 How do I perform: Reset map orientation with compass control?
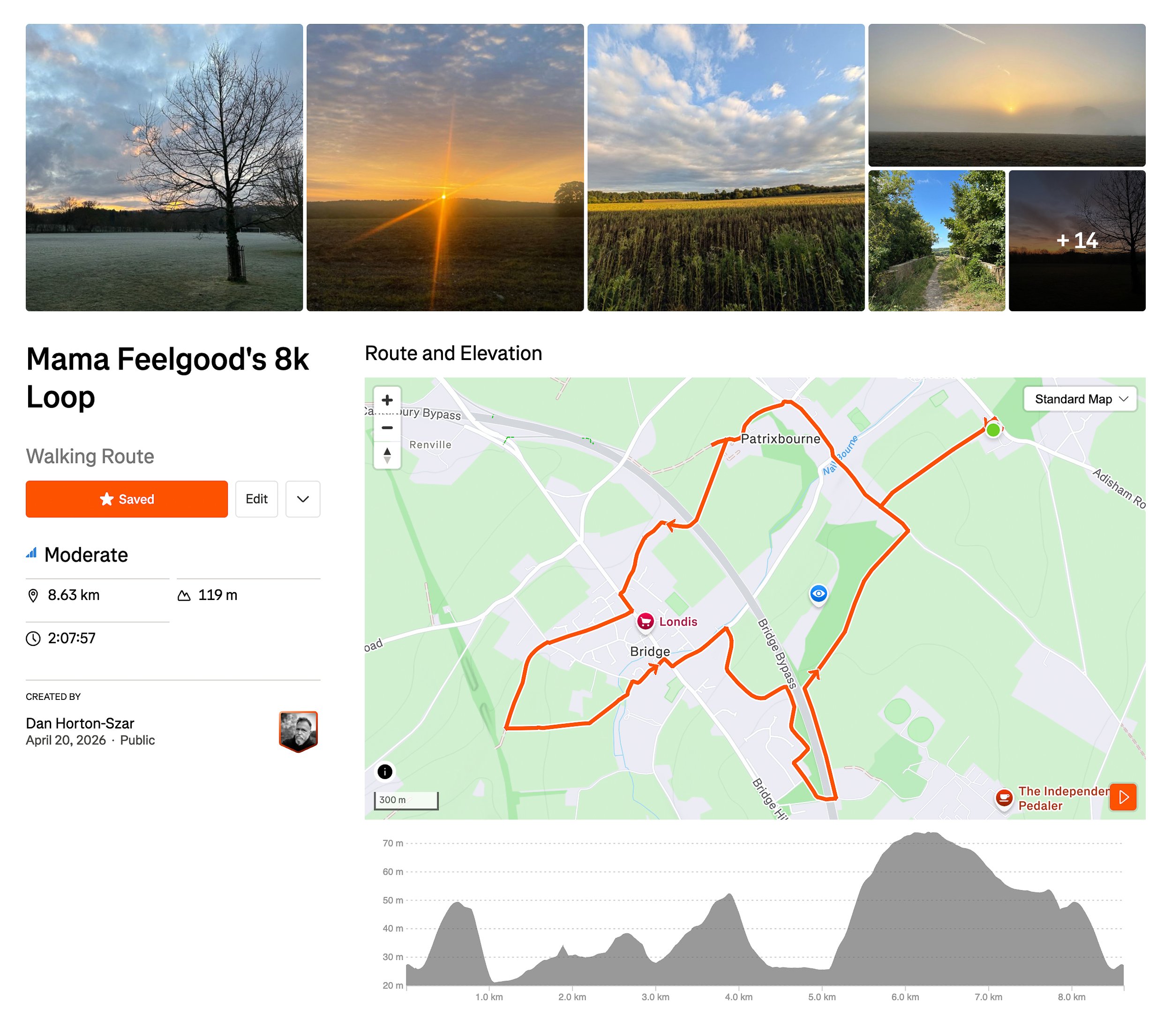(387, 455)
